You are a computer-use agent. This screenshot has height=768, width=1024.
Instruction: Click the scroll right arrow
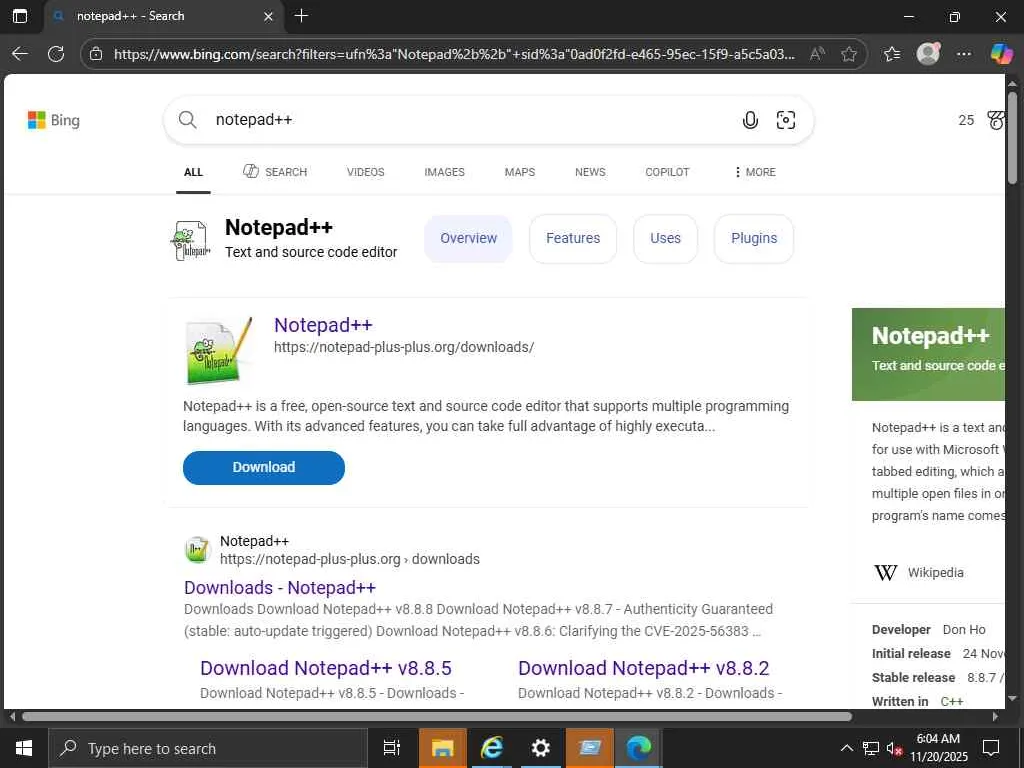(995, 716)
